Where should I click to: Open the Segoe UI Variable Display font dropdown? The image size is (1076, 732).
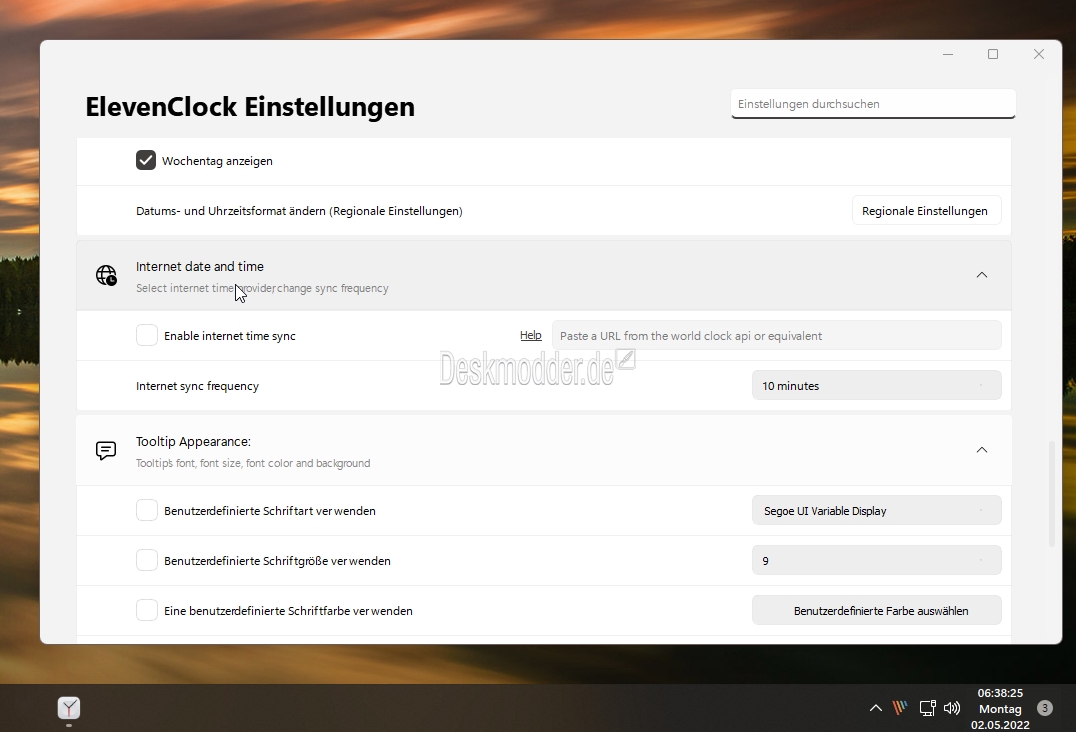[x=876, y=510]
